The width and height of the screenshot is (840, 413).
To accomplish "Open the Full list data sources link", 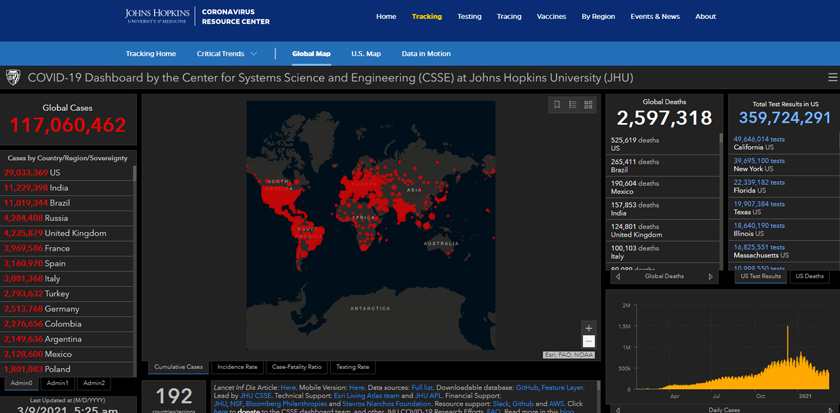I will click(x=421, y=387).
